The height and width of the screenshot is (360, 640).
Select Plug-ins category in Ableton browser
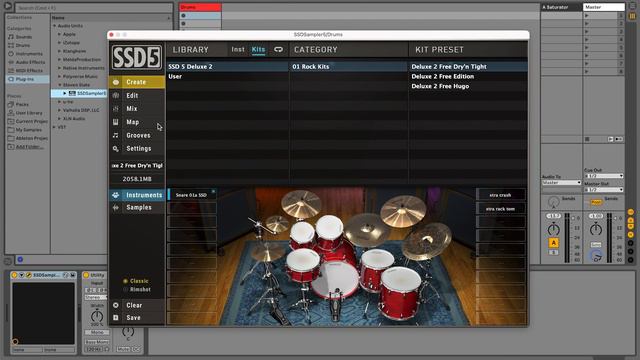click(x=27, y=79)
